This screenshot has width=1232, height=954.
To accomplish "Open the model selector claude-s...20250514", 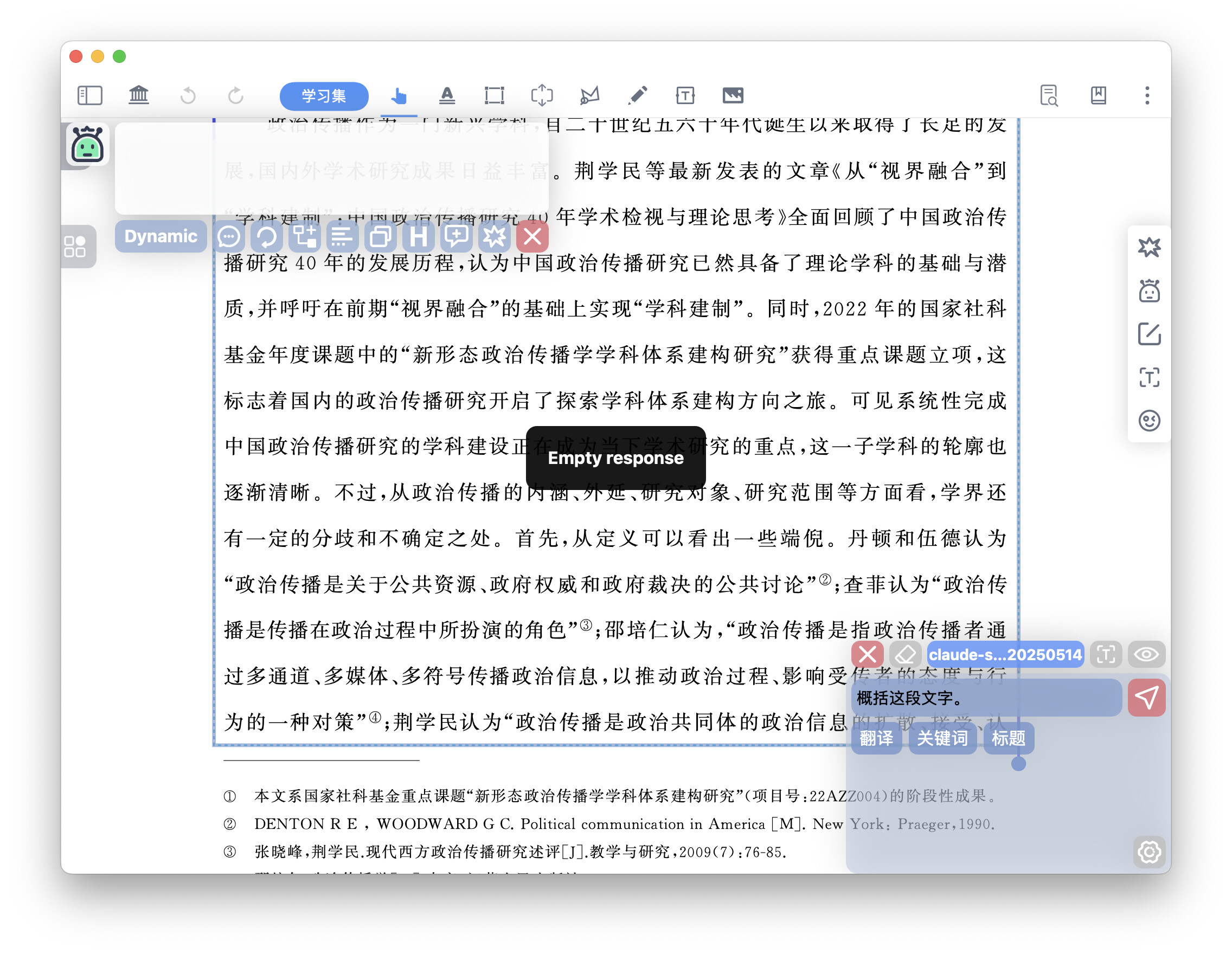I will coord(1005,655).
